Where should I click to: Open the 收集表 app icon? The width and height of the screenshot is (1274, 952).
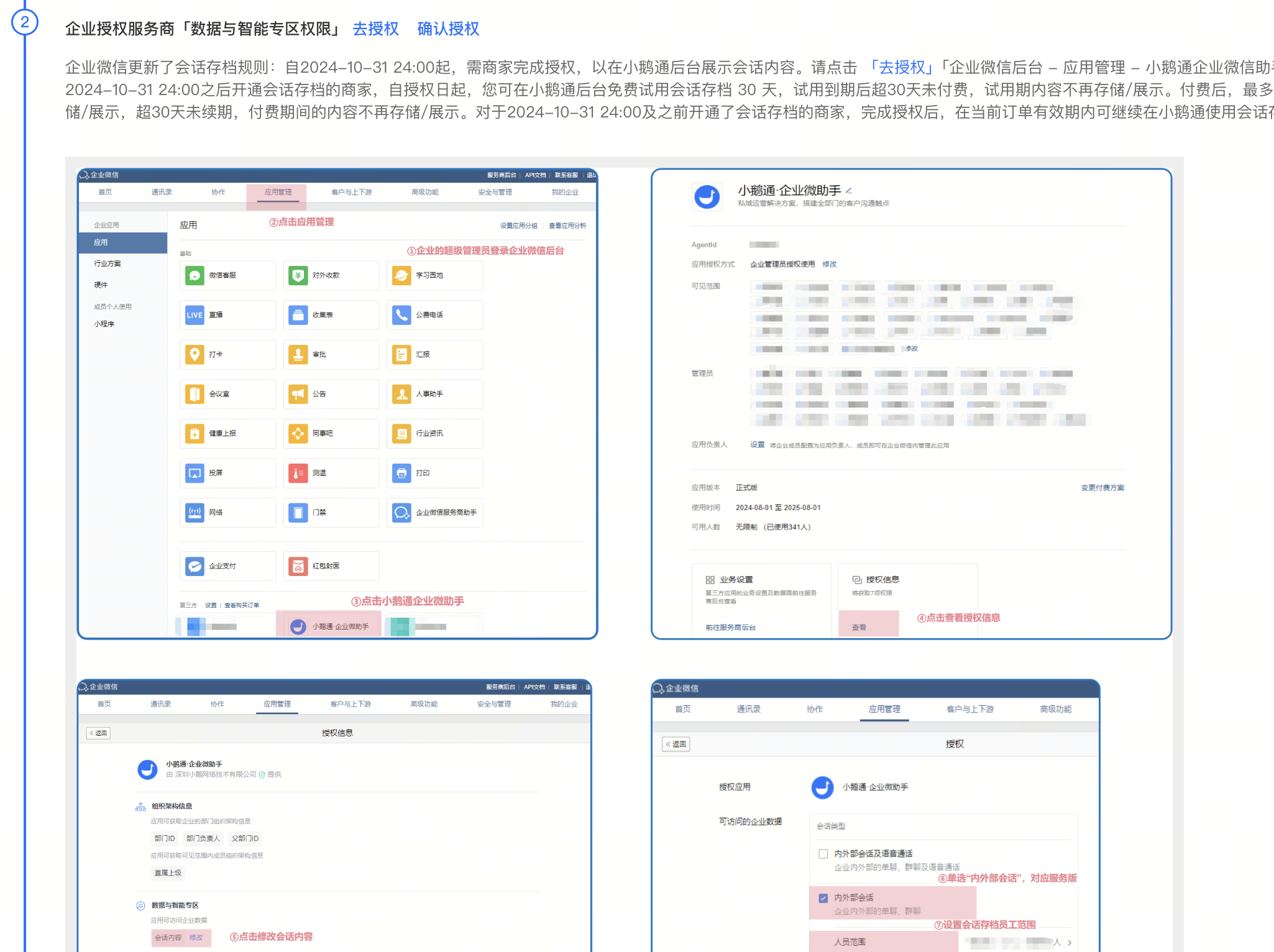(298, 315)
